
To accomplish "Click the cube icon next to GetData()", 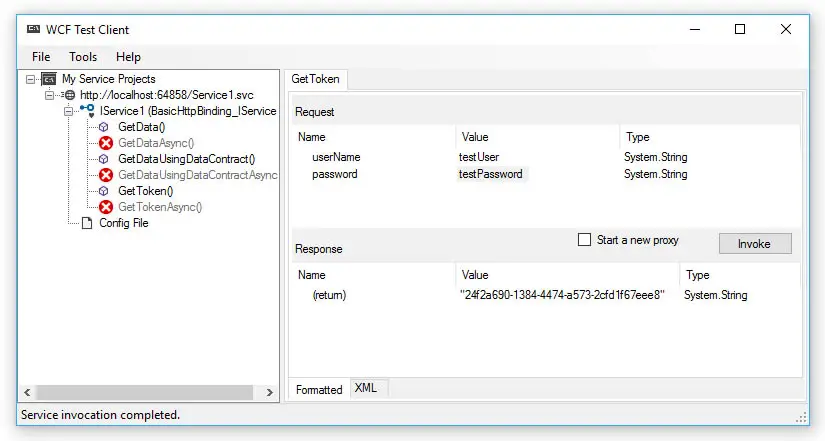I will pyautogui.click(x=104, y=127).
